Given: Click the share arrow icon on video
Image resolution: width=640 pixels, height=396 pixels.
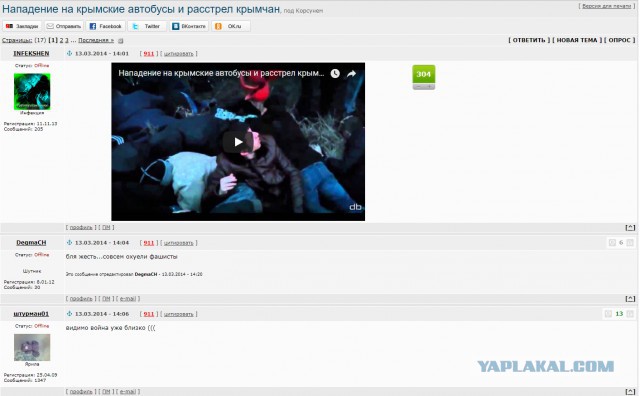Looking at the screenshot, I should coord(351,73).
